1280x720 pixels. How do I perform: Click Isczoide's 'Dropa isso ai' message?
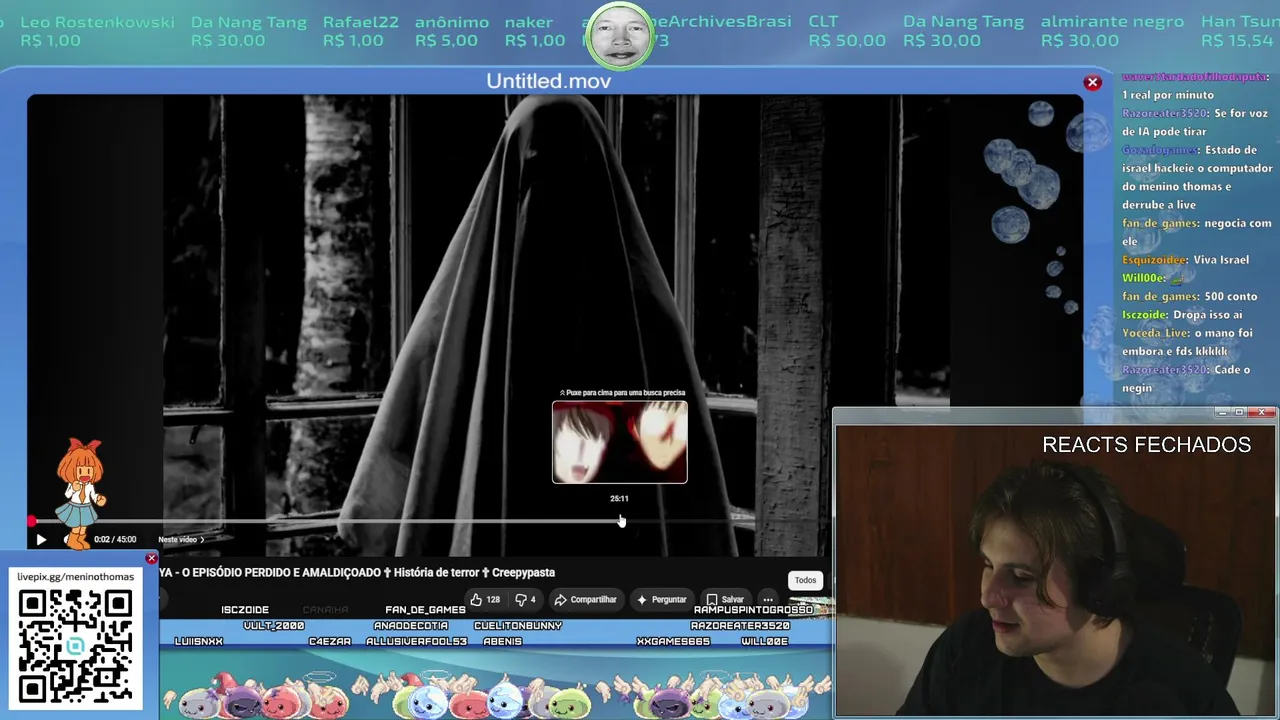pyautogui.click(x=1182, y=314)
